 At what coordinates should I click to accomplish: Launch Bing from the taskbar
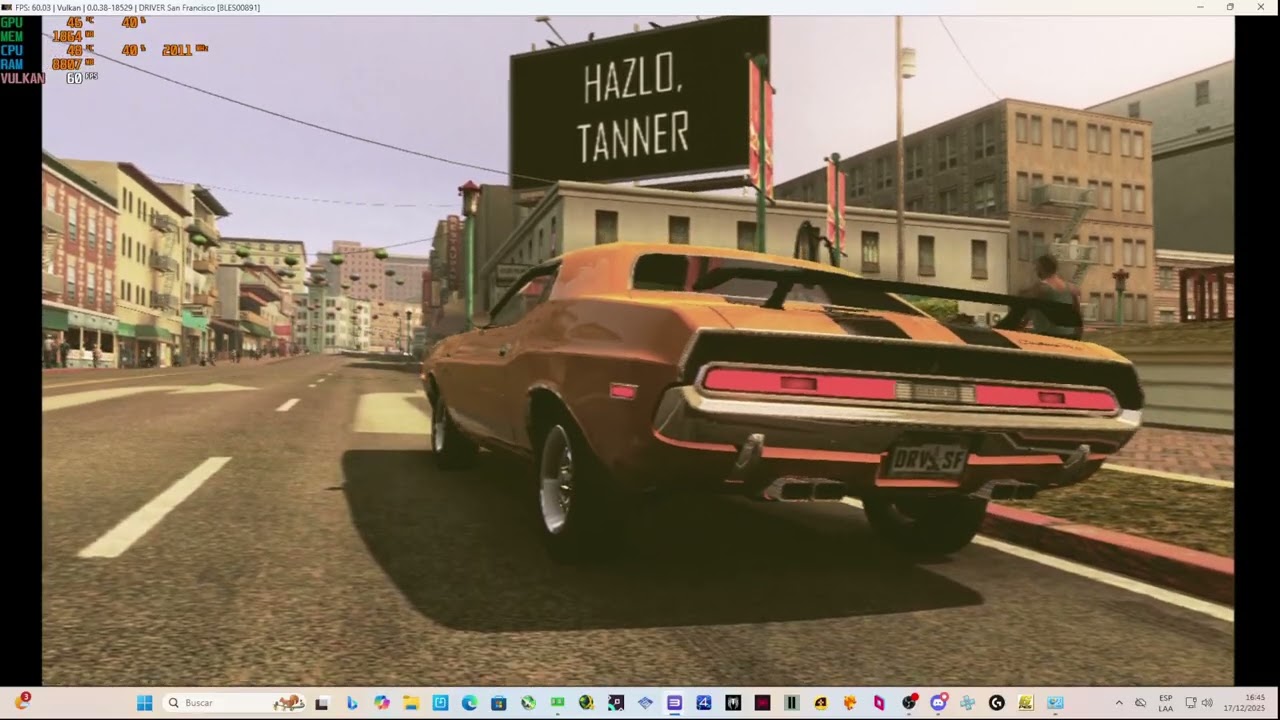(x=352, y=703)
